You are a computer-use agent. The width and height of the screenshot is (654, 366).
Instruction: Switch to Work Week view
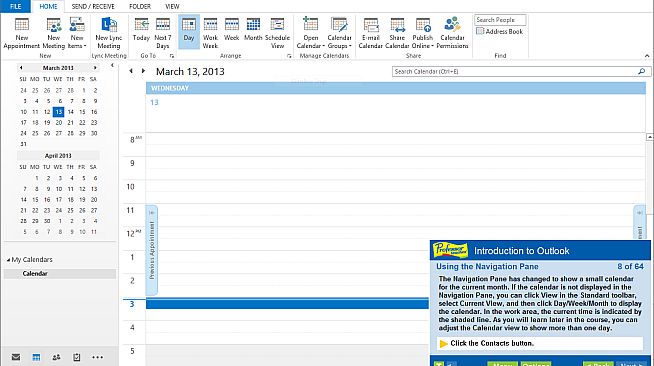pyautogui.click(x=210, y=33)
